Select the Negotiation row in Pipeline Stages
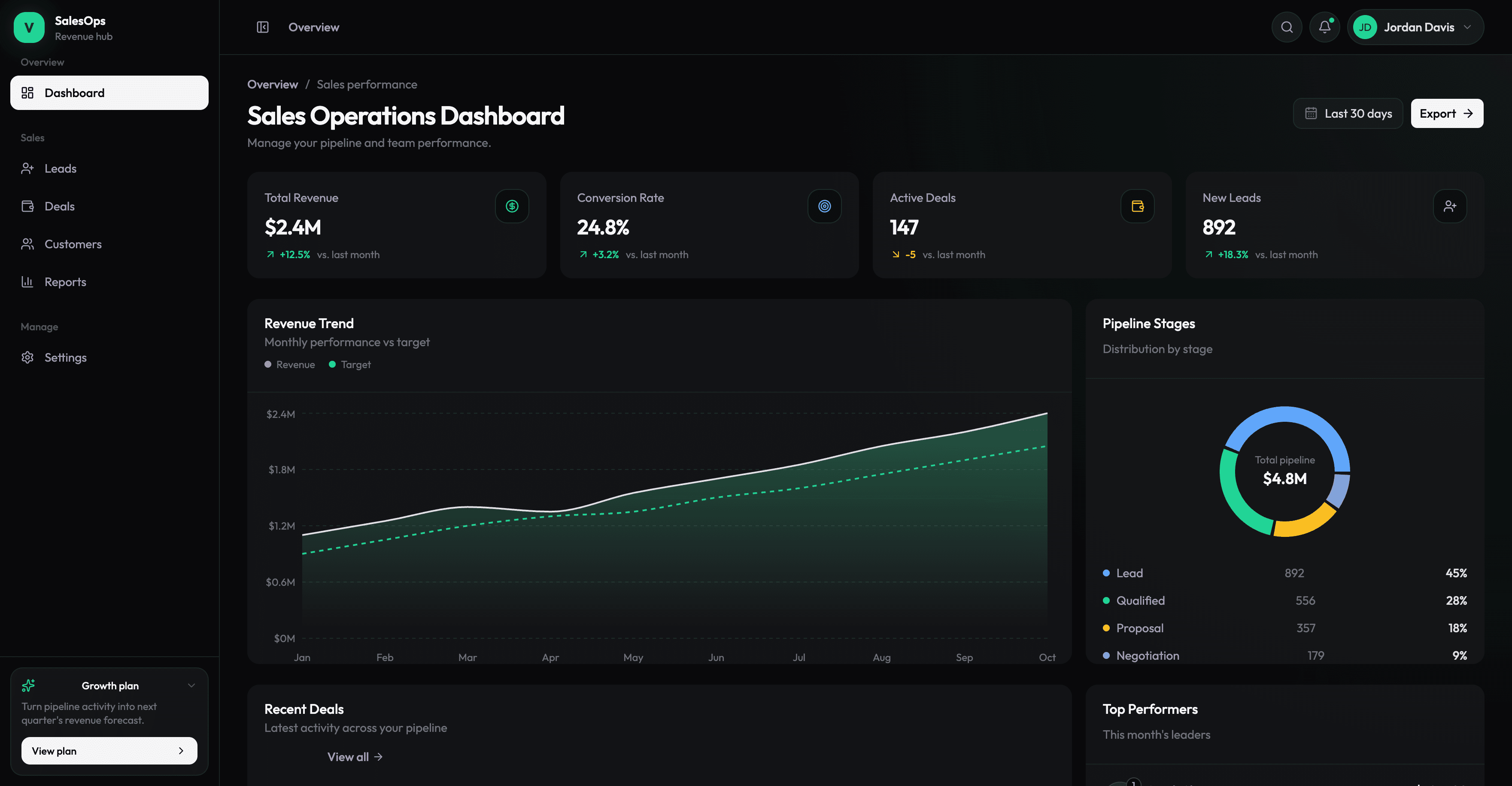This screenshot has height=786, width=1512. coord(1285,655)
